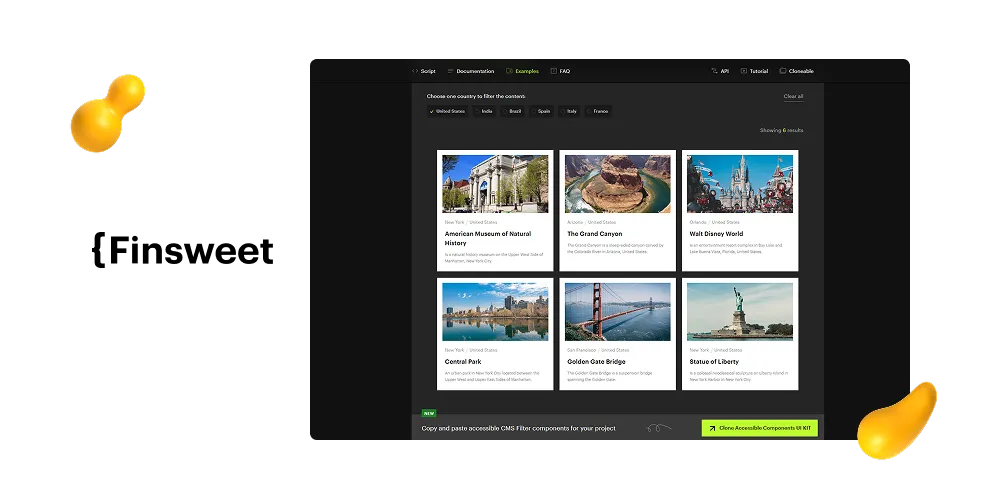The width and height of the screenshot is (1000, 500).
Task: Click the 'American Museum of Natural History' title
Action: pyautogui.click(x=488, y=239)
